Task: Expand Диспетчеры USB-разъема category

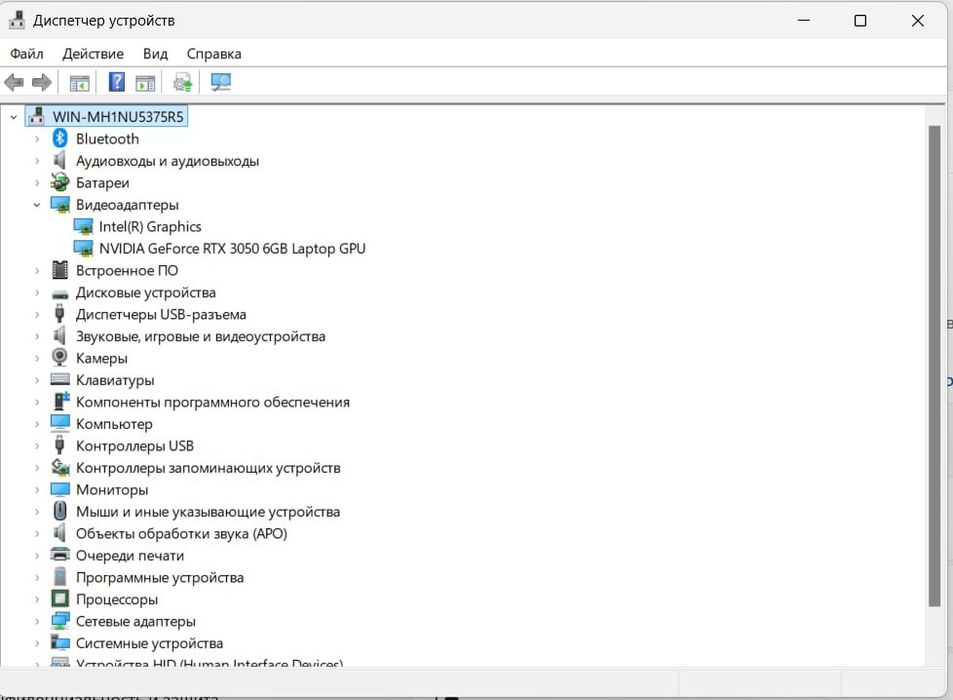Action: point(37,314)
